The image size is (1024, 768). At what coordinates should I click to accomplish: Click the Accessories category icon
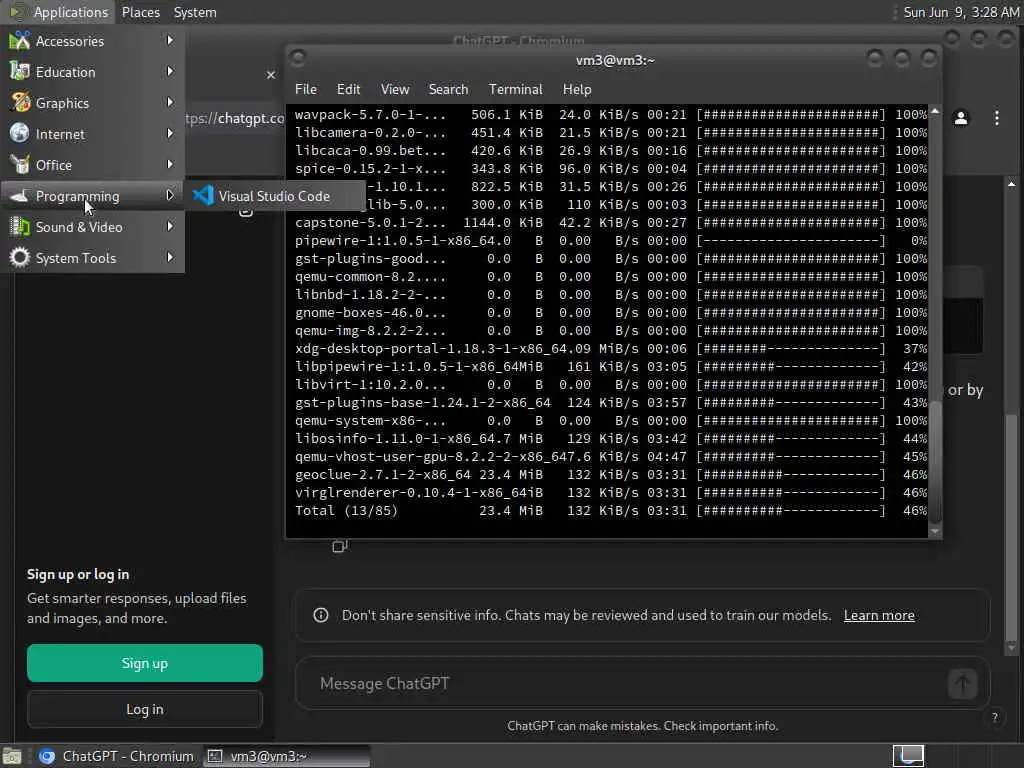[20, 40]
